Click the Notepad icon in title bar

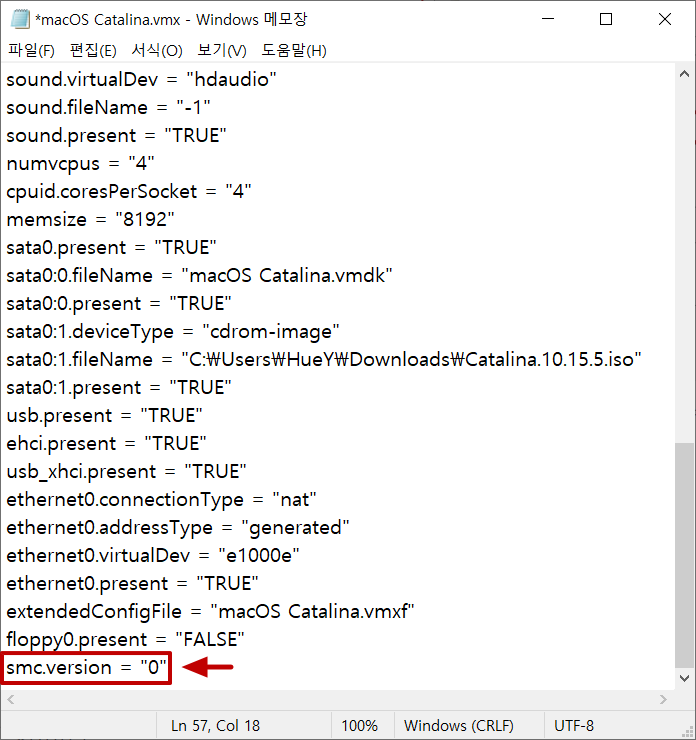[20, 19]
